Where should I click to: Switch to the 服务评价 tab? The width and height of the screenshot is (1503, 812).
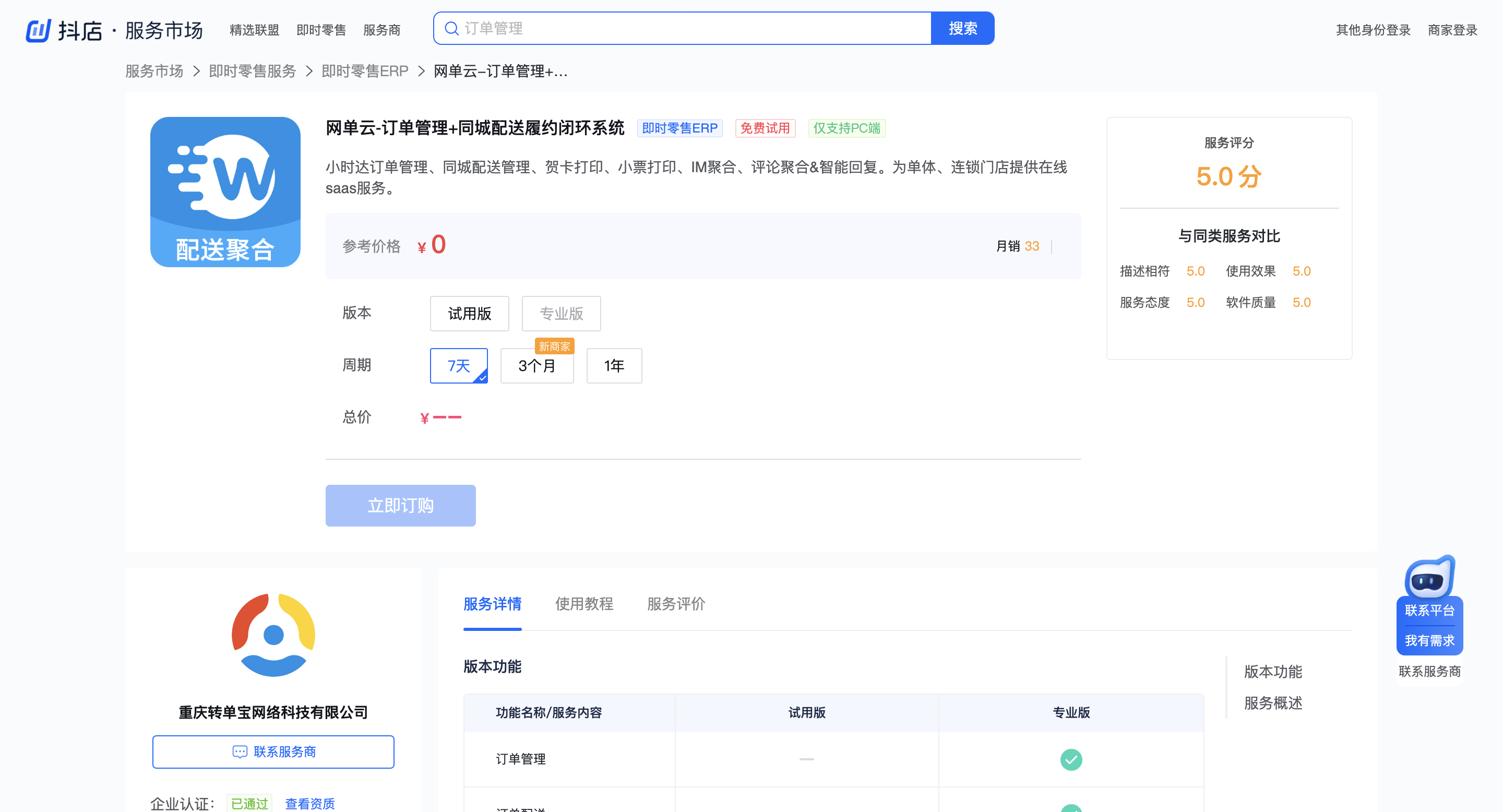pos(676,604)
